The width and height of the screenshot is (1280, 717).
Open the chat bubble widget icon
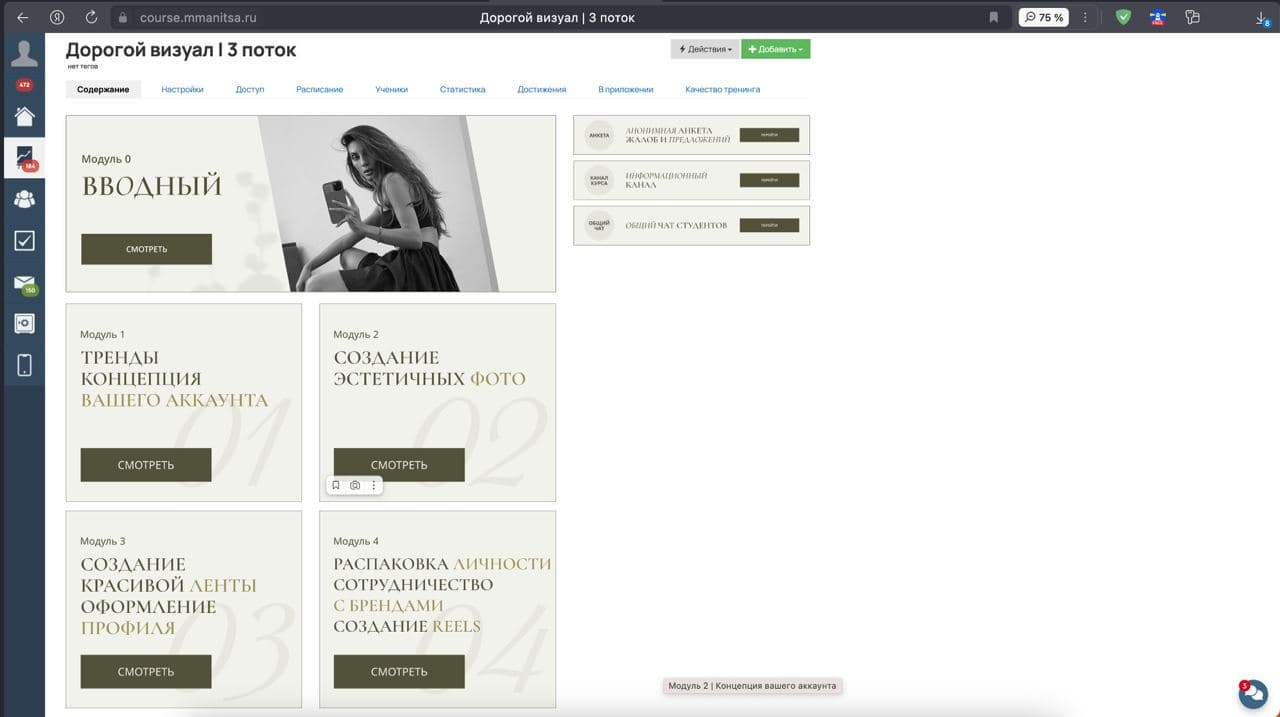click(1254, 693)
